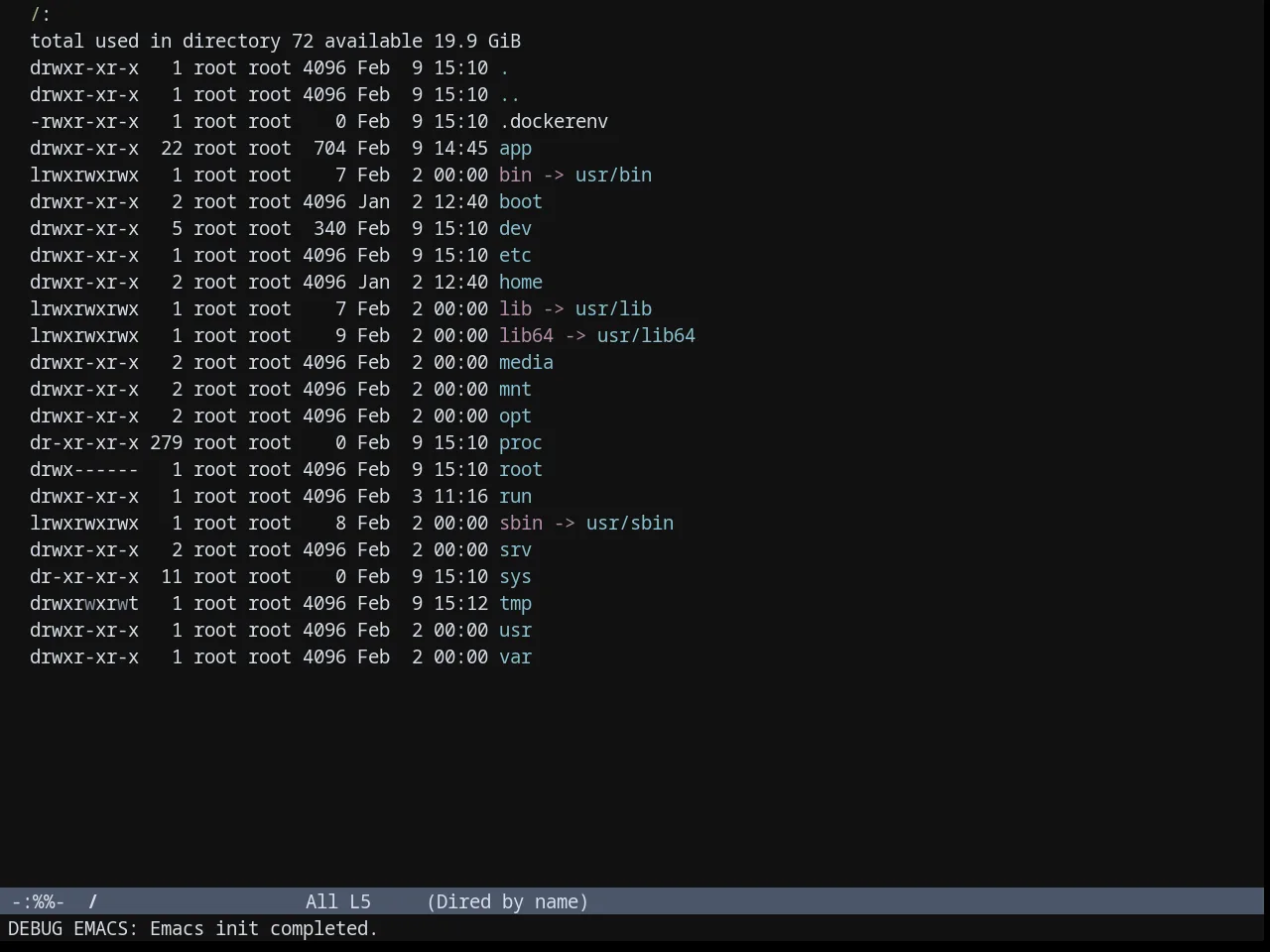
Task: Open the etc directory
Action: pyautogui.click(x=515, y=256)
